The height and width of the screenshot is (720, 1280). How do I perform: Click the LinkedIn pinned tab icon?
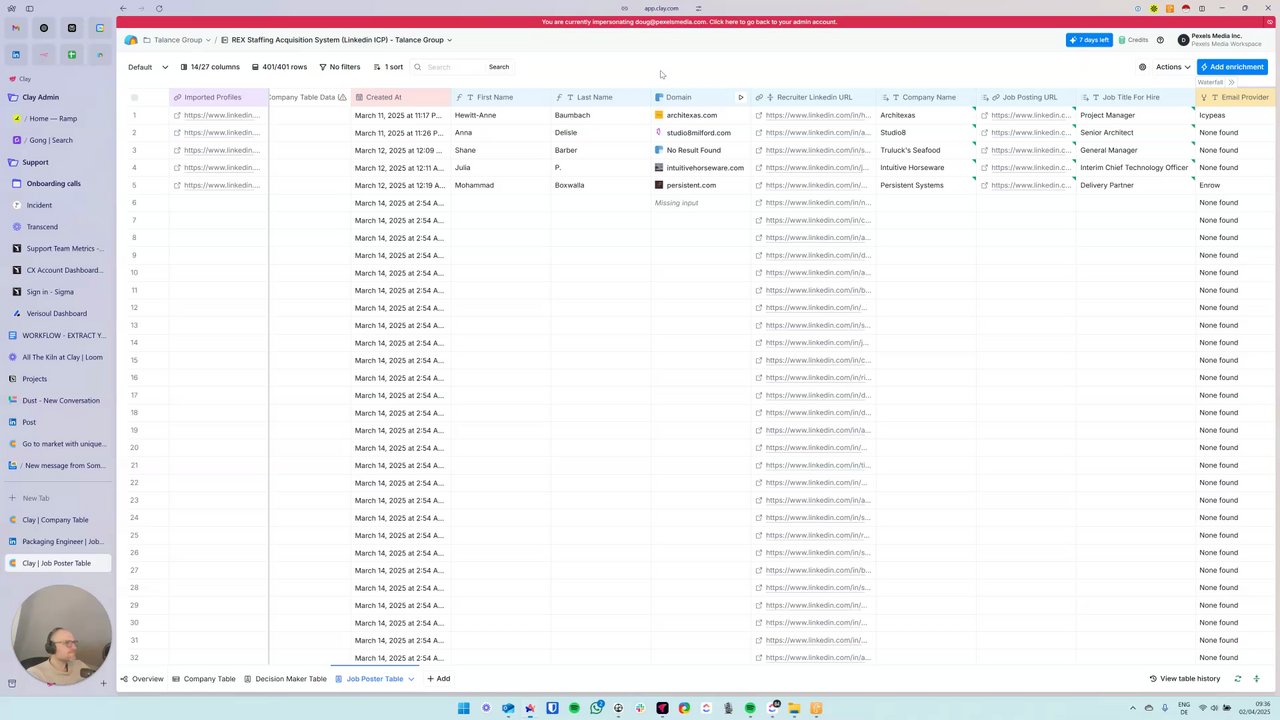pos(16,55)
